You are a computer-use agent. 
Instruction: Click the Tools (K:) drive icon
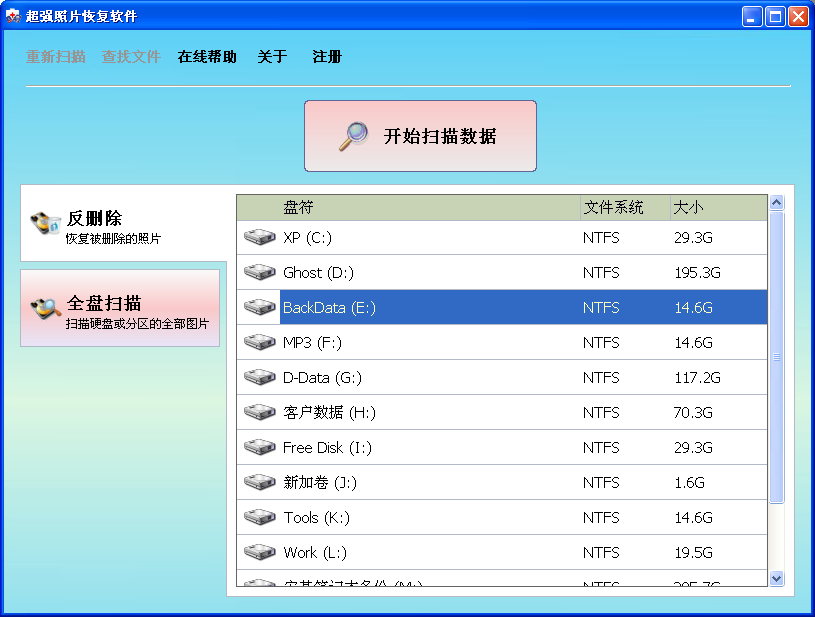(x=259, y=517)
